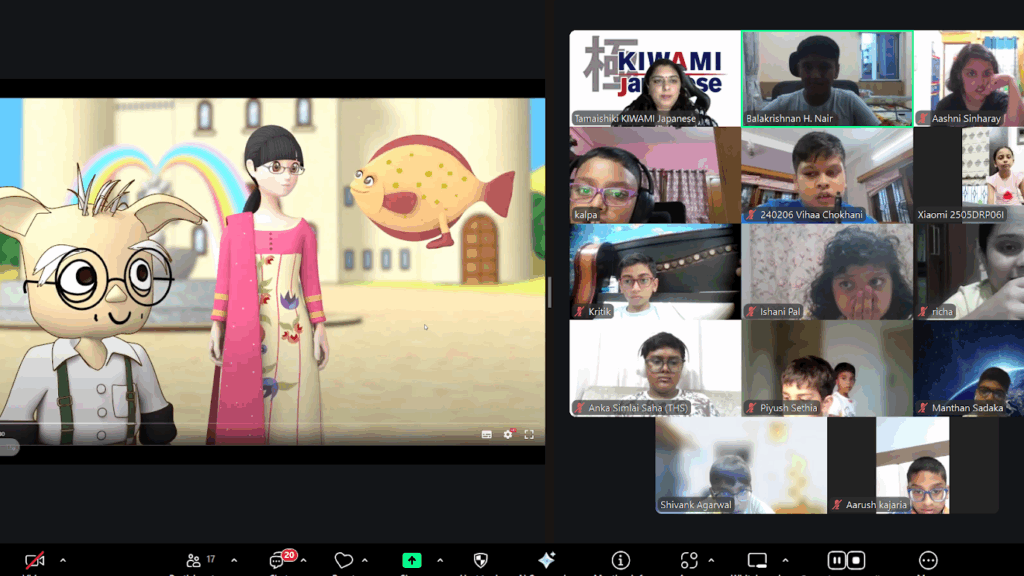1024x576 pixels.
Task: Open Host tools shield icon
Action: pos(480,561)
